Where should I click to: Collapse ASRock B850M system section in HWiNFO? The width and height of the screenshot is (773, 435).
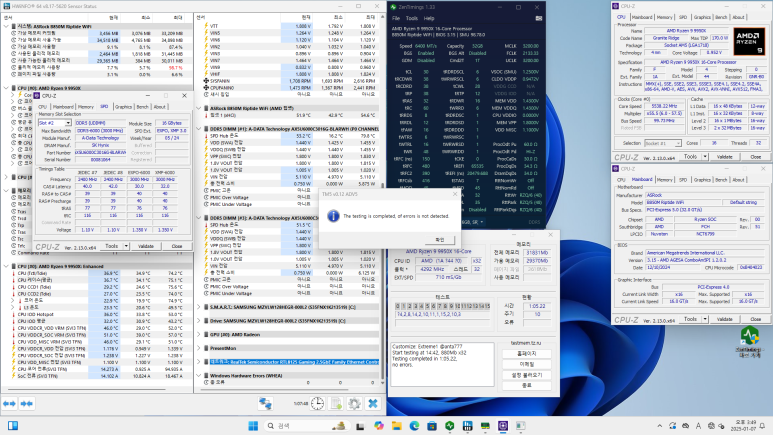pos(6,26)
